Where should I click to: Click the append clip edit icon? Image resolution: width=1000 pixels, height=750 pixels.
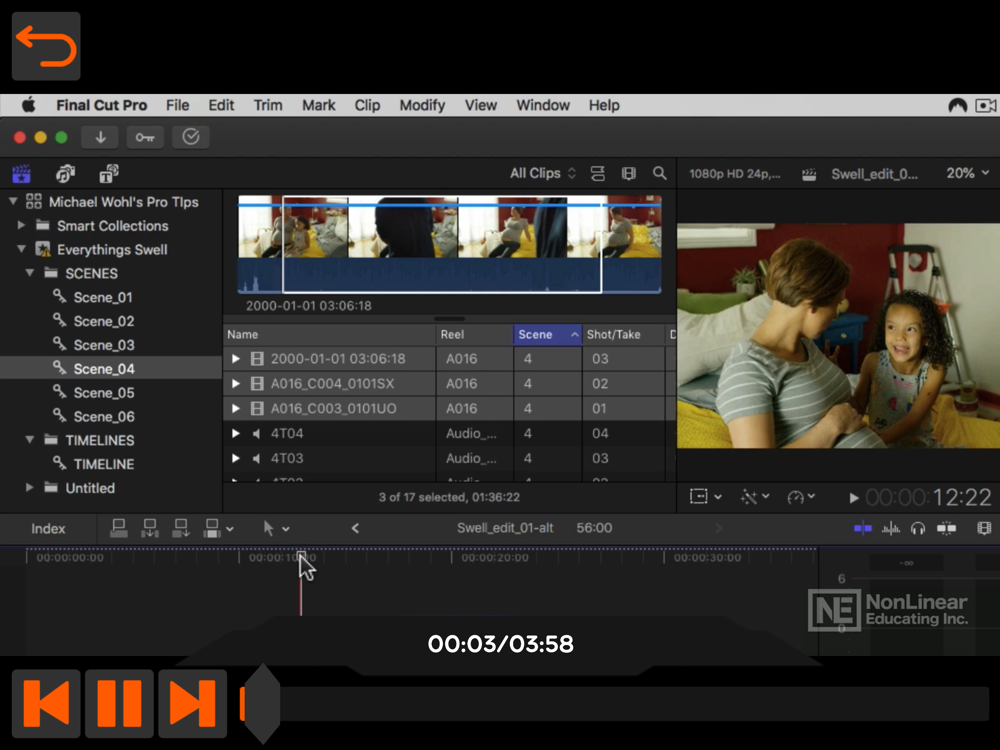point(181,528)
